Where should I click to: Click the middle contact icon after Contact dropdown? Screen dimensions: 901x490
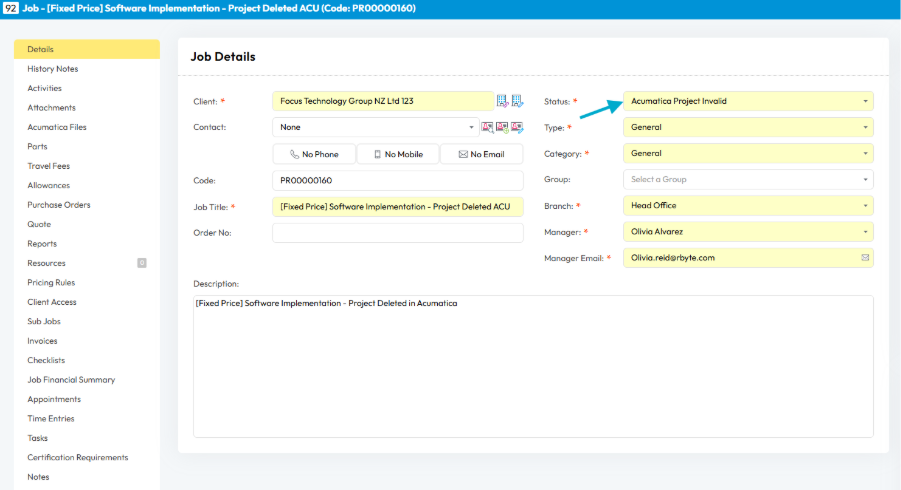click(x=502, y=127)
